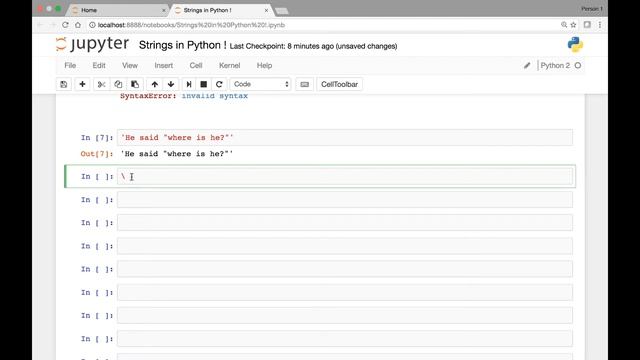Open the cell type Code dropdown
Viewport: 640px width, 360px height.
[260, 84]
